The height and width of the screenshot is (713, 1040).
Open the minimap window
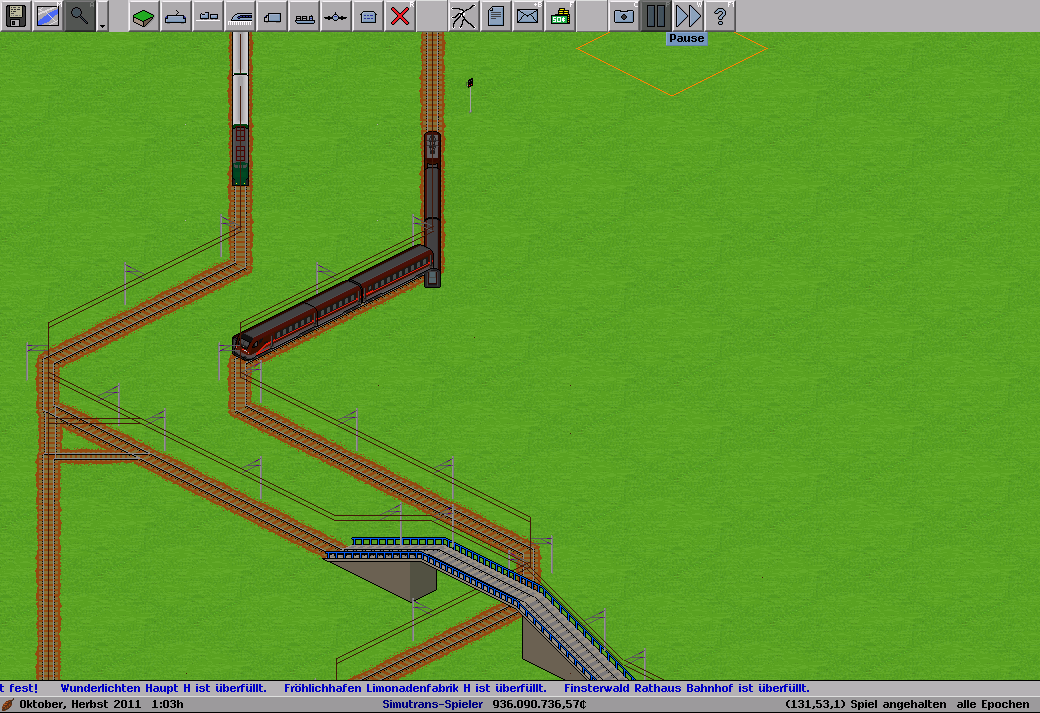48,15
